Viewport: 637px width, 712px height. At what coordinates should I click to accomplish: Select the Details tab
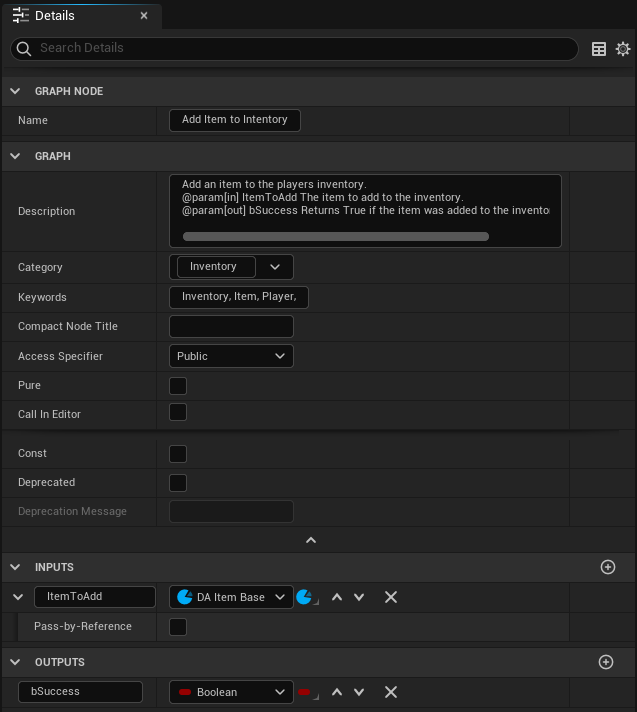[54, 16]
